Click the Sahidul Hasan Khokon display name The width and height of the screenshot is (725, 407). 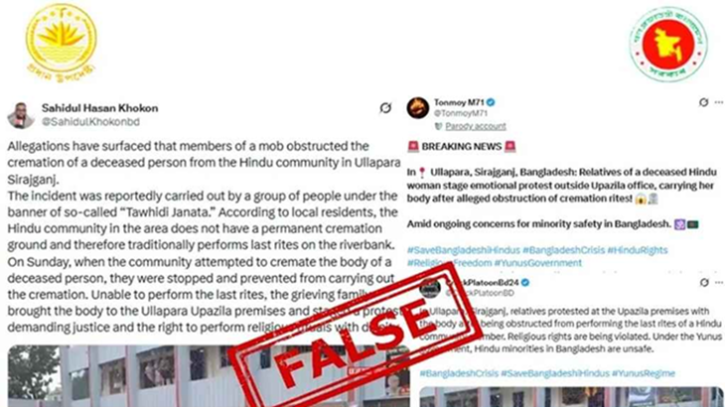[x=100, y=108]
